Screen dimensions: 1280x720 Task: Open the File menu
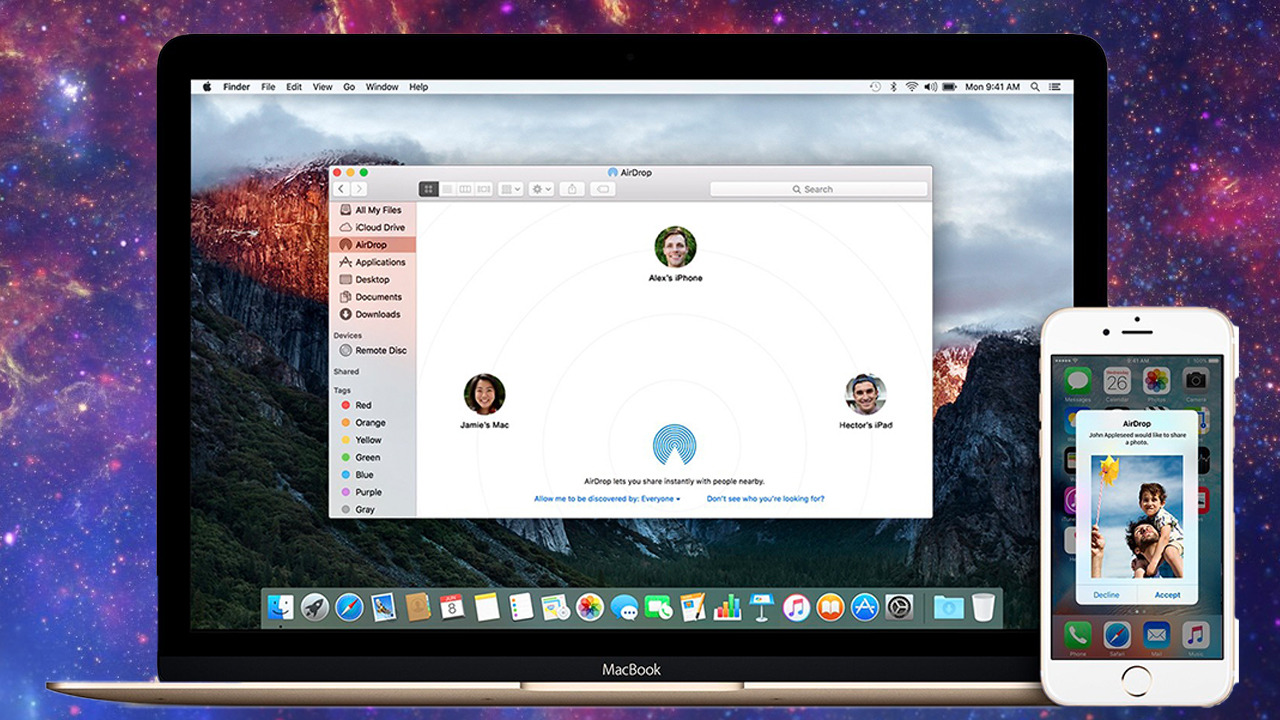click(x=268, y=87)
